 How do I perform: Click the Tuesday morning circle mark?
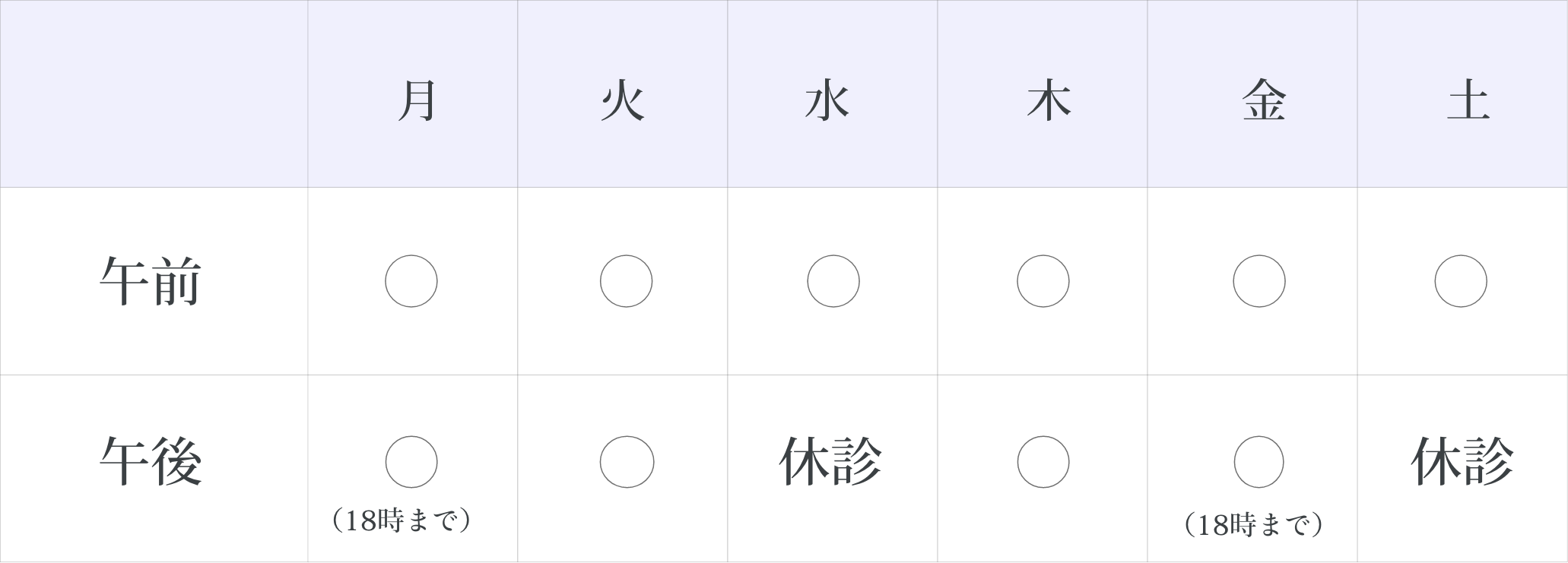(626, 281)
